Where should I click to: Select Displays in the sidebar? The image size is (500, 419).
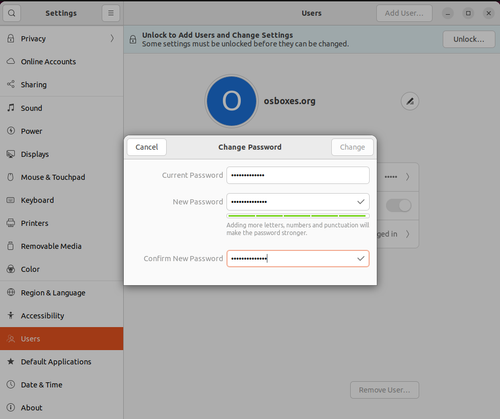pyautogui.click(x=62, y=154)
